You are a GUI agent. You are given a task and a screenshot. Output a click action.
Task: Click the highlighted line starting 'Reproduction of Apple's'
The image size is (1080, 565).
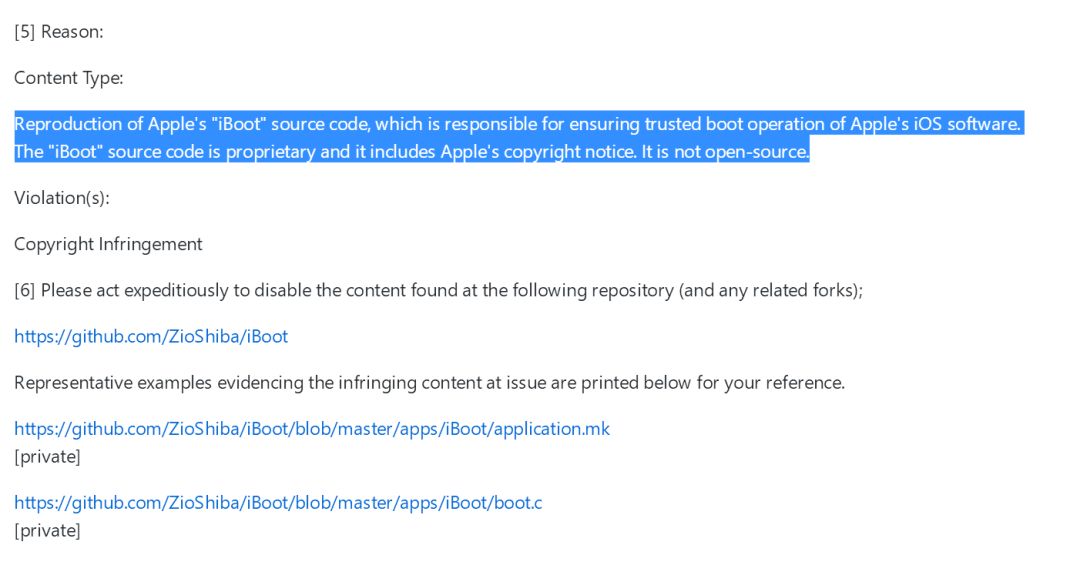tap(517, 124)
